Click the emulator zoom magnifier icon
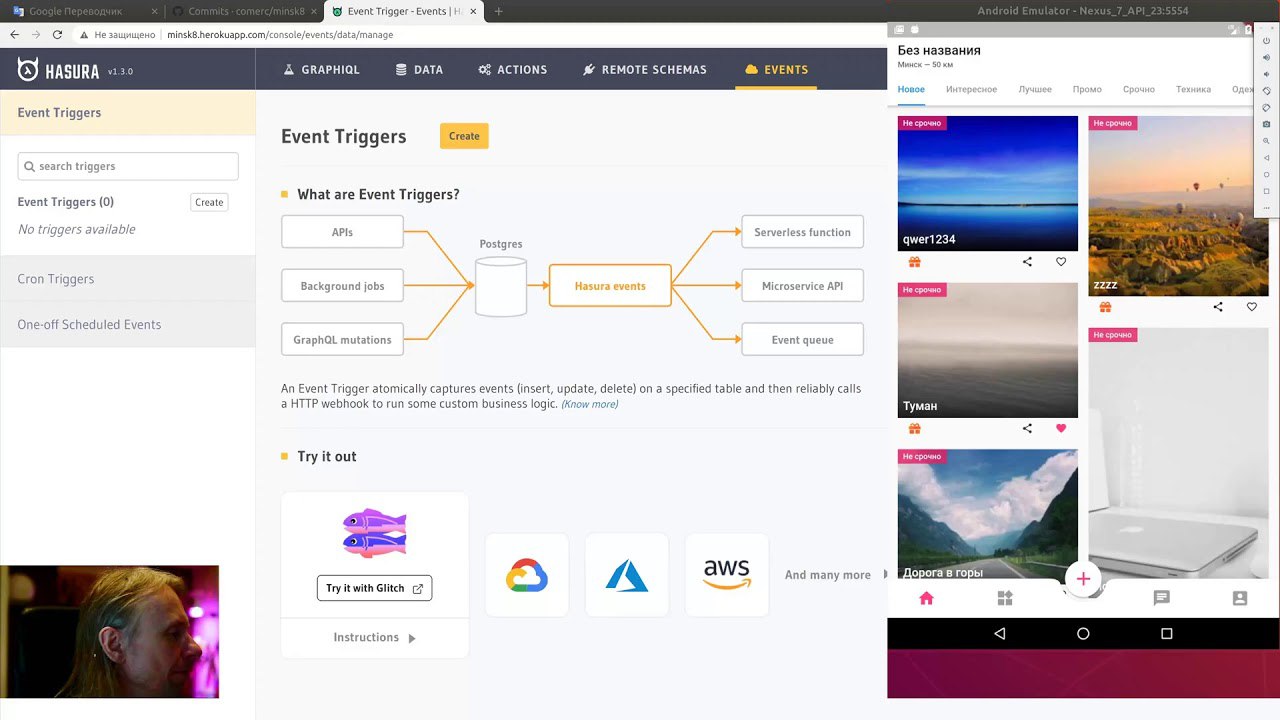1280x720 pixels. pyautogui.click(x=1267, y=141)
